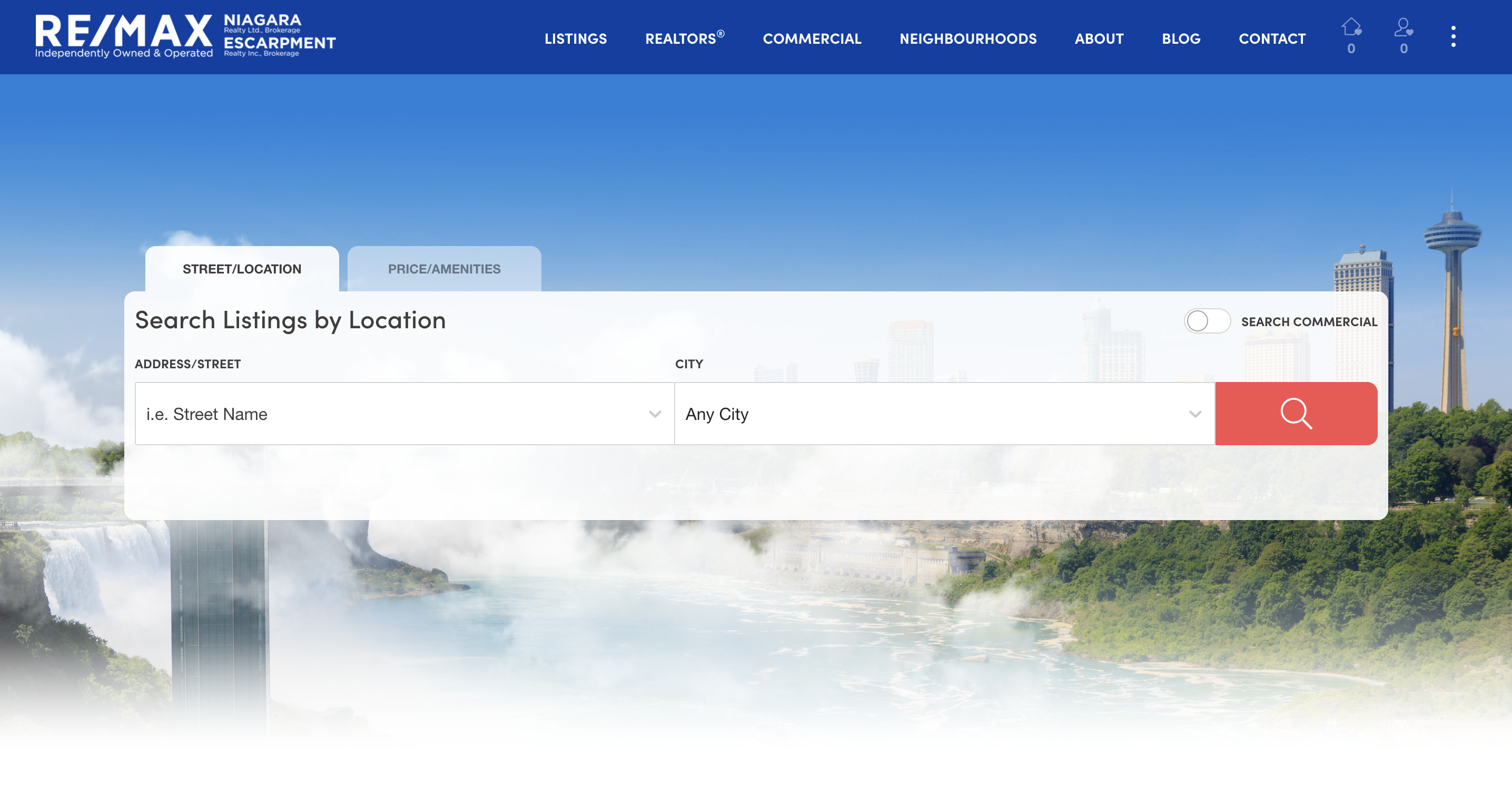Image resolution: width=1512 pixels, height=803 pixels.
Task: Open the three-dot more menu
Action: point(1454,36)
